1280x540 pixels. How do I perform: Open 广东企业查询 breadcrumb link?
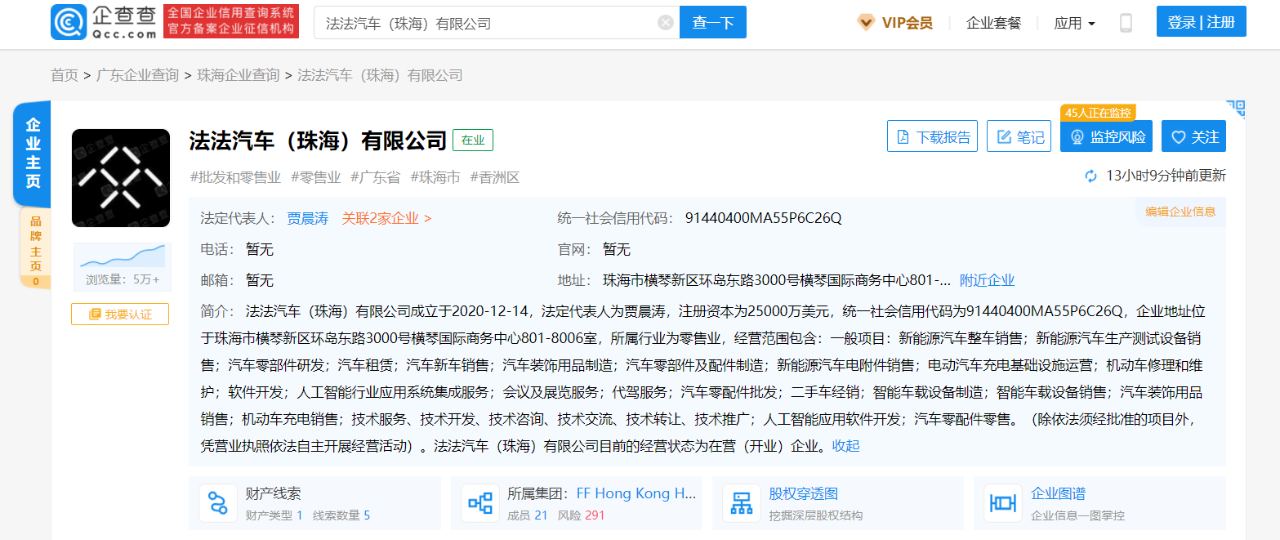tap(138, 75)
